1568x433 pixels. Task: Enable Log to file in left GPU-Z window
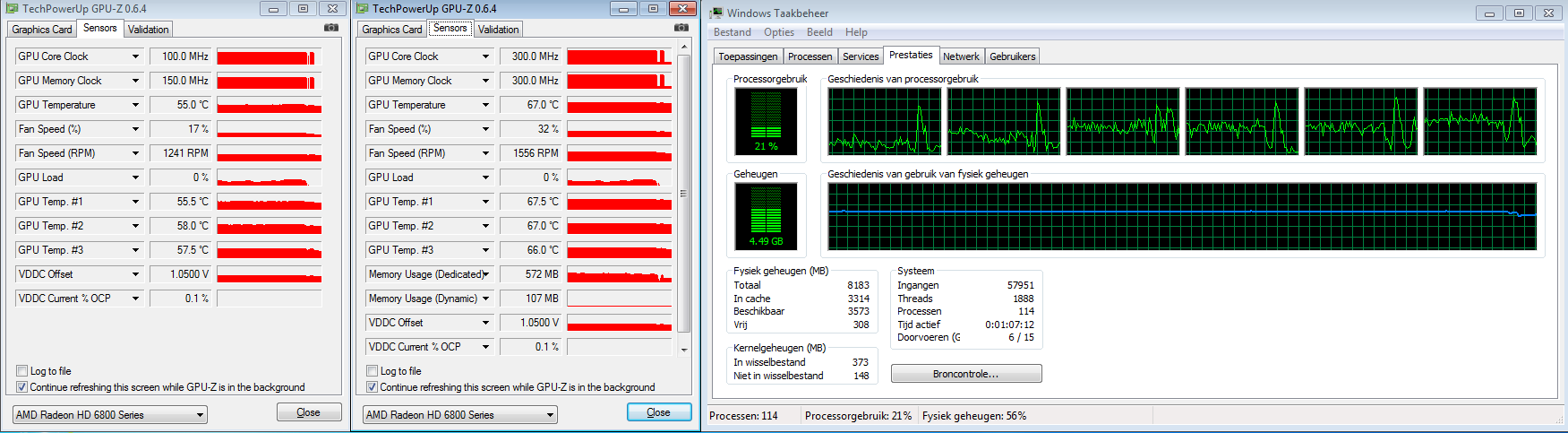[22, 371]
